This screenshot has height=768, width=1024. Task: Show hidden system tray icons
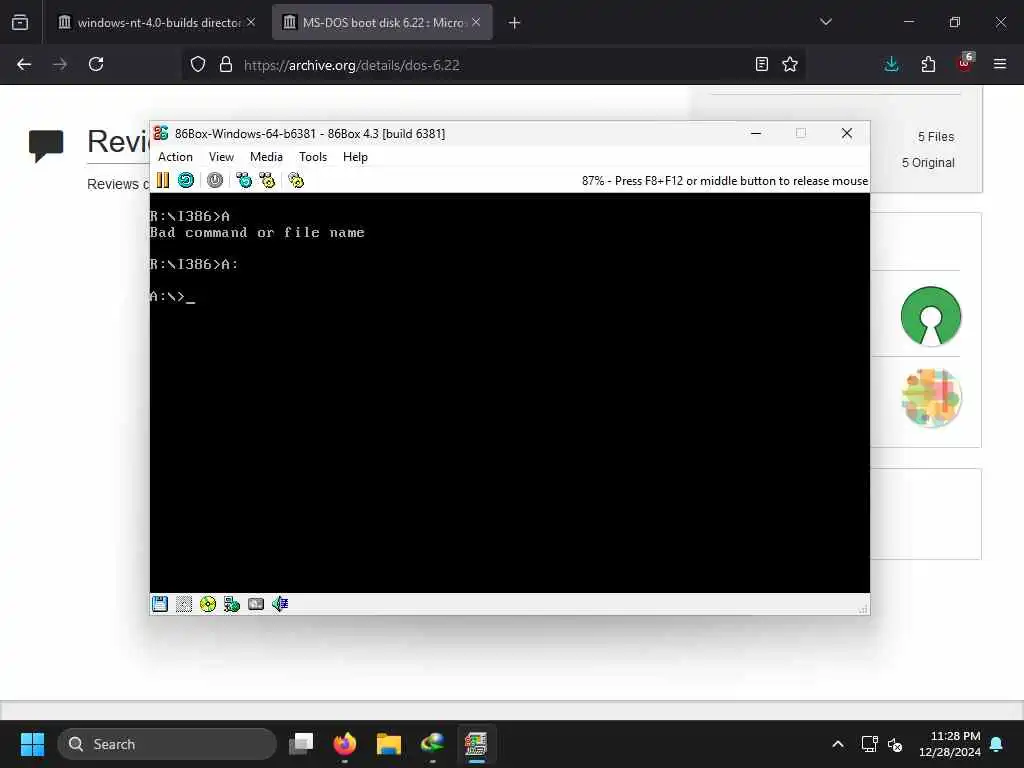pyautogui.click(x=838, y=744)
